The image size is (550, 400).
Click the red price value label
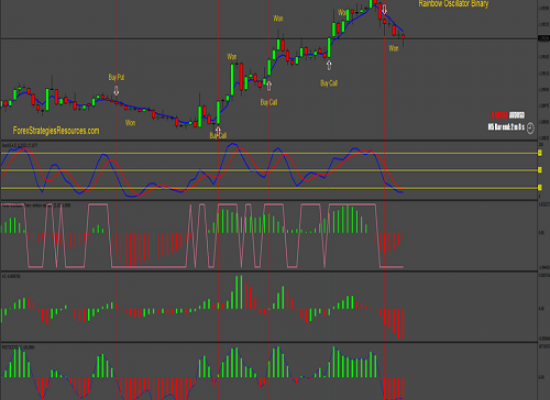coord(499,115)
